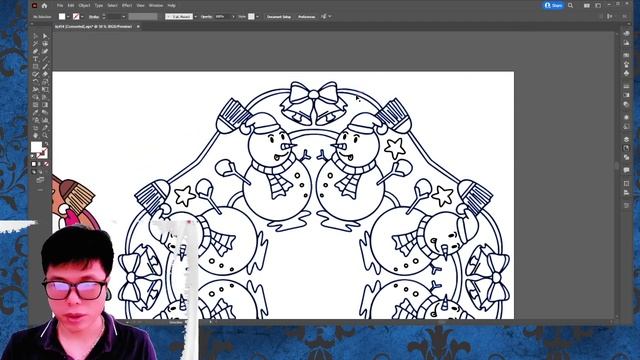640x360 pixels.
Task: Open the Layers panel icon
Action: pyautogui.click(x=627, y=139)
